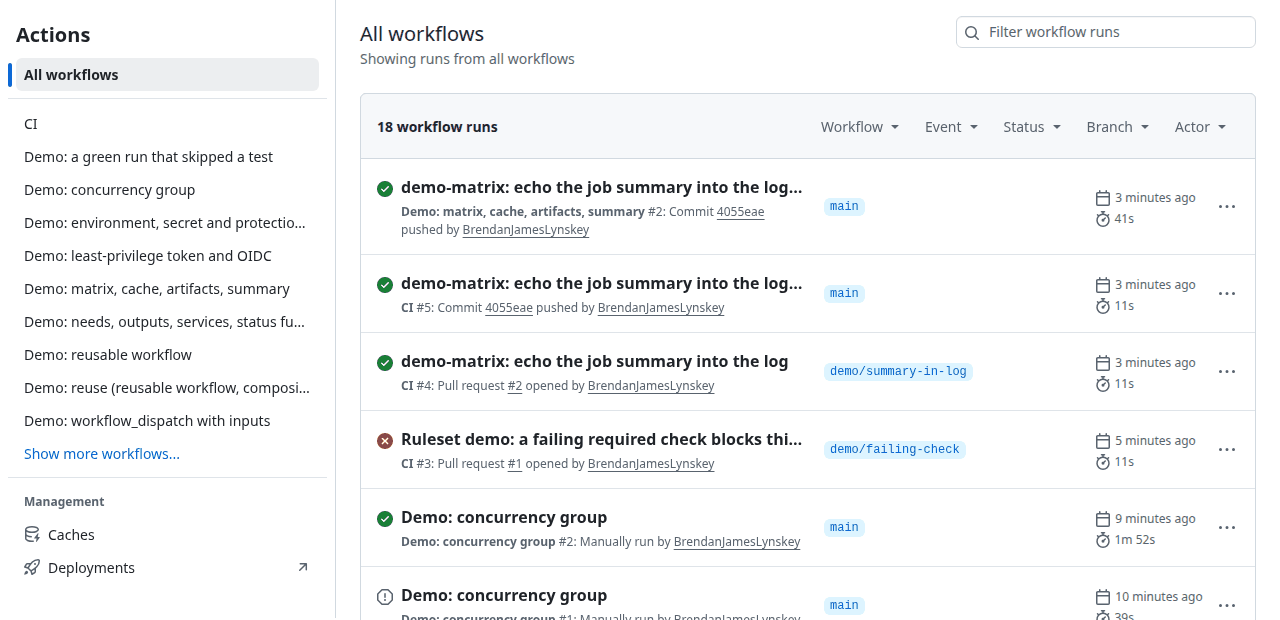Open pull request #1 link
1280x620 pixels.
(514, 464)
